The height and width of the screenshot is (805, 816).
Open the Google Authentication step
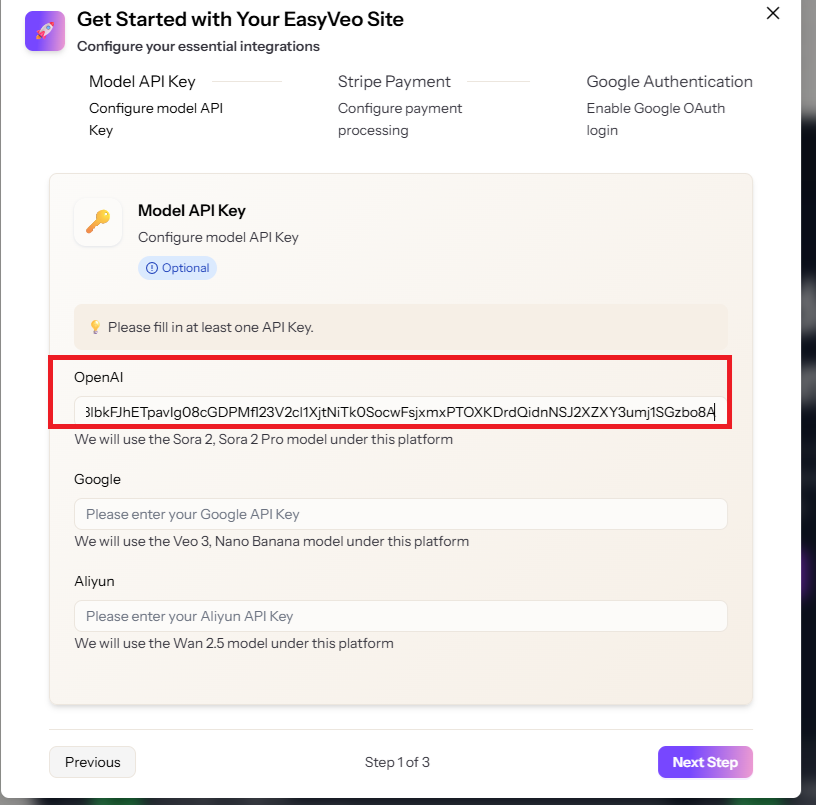(x=669, y=82)
